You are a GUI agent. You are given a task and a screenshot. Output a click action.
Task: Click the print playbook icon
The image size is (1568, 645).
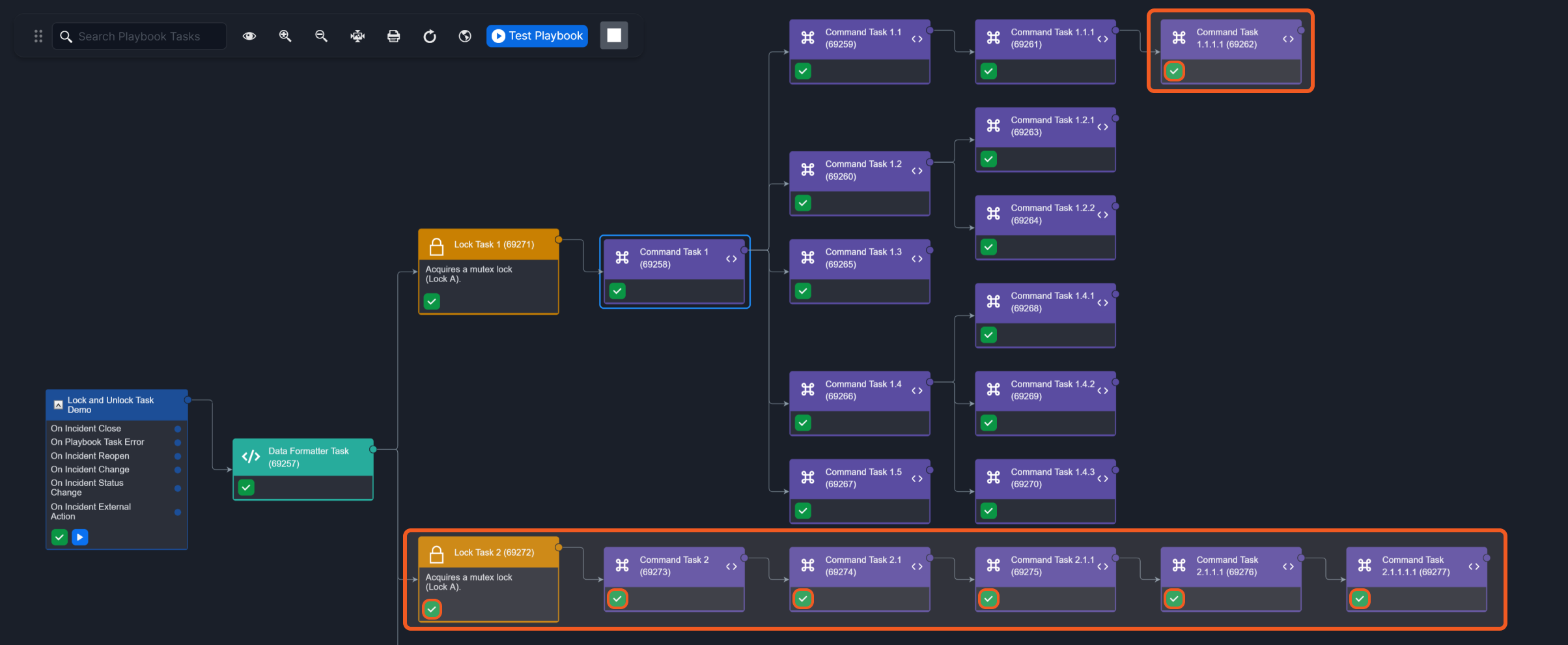(x=393, y=36)
